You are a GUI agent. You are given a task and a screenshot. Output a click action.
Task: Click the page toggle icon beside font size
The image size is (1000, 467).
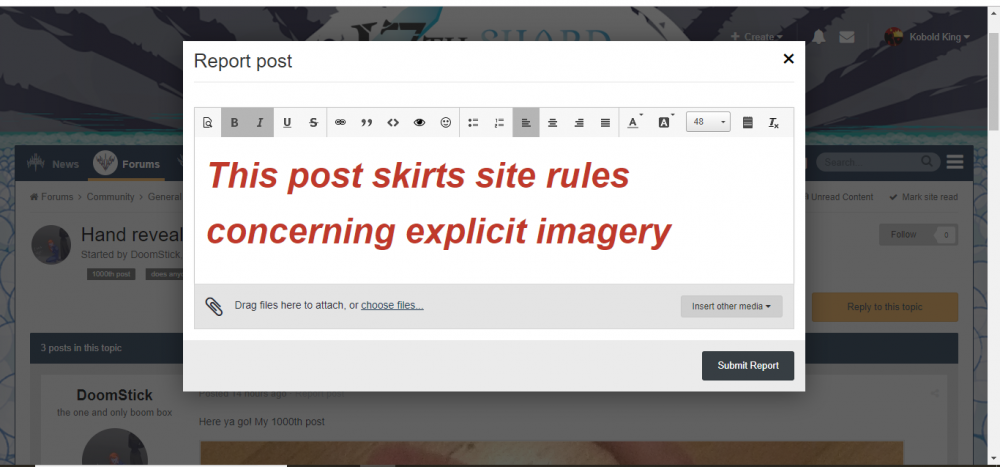(748, 122)
